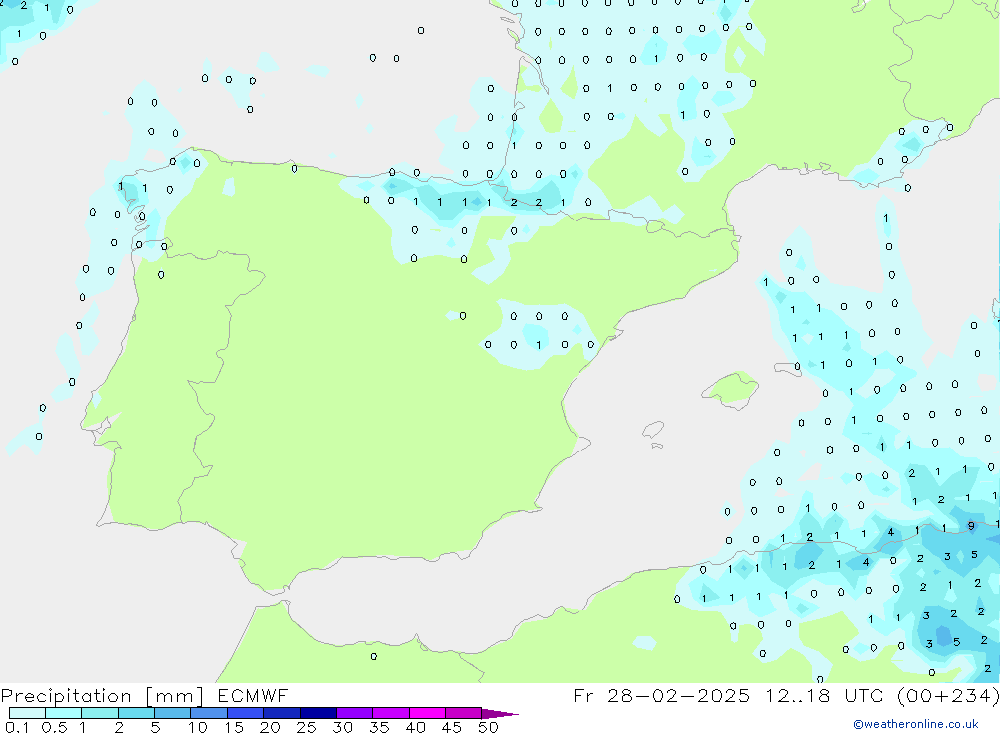Pick the 25–30 mm legend swatch
Image resolution: width=1000 pixels, height=733 pixels.
pos(318,713)
